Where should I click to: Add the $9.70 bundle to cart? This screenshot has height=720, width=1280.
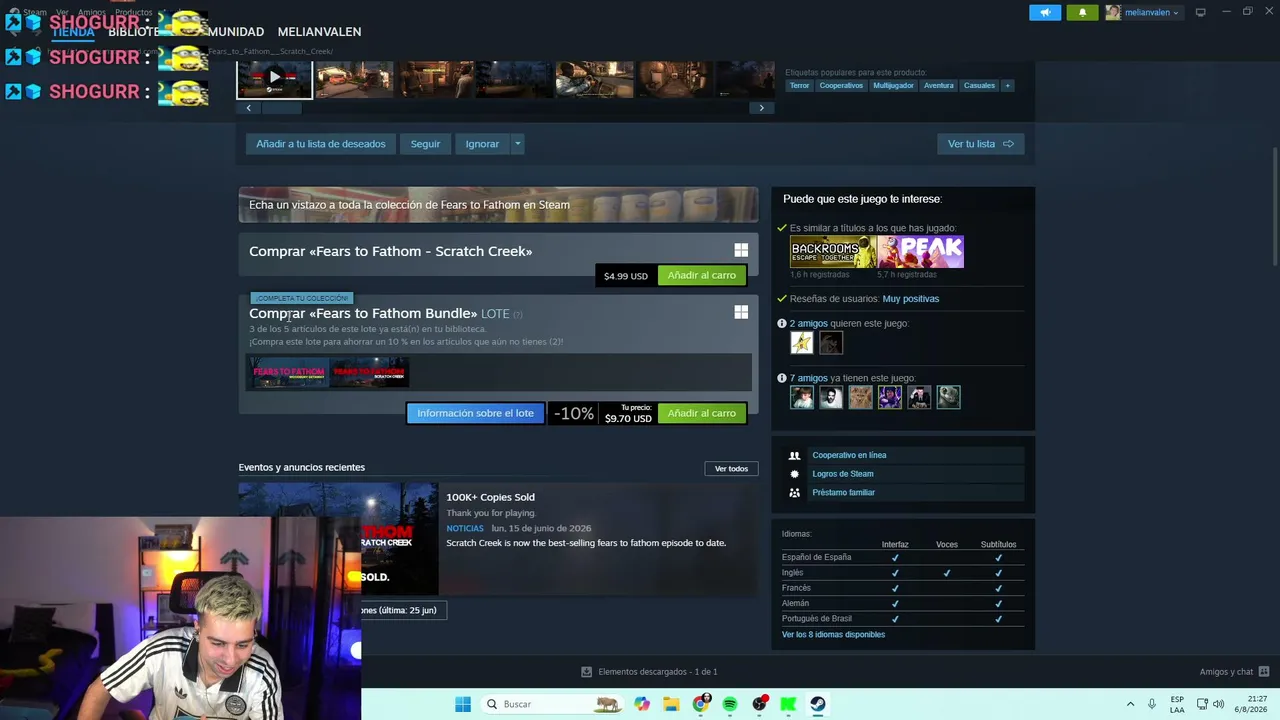701,413
